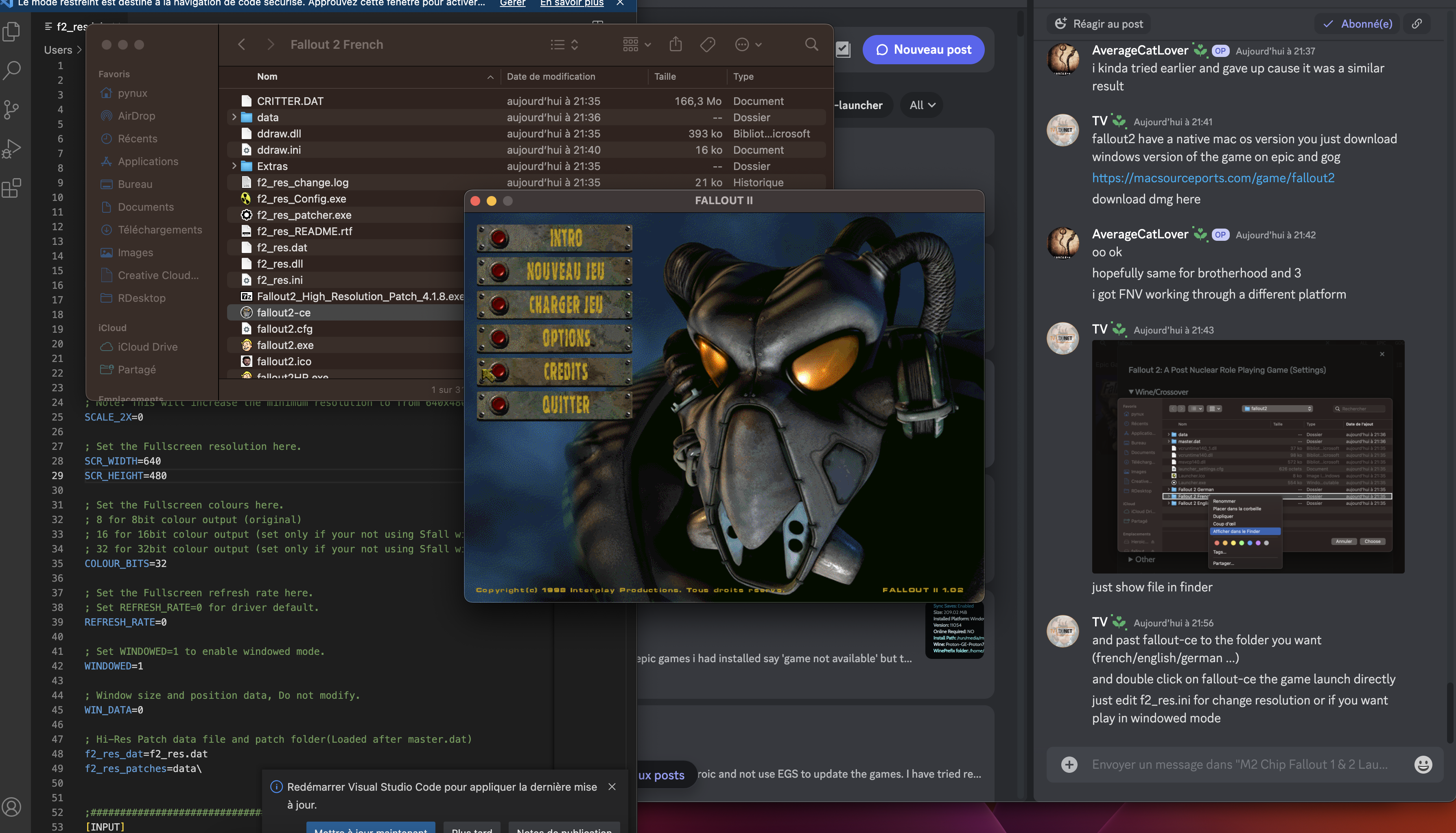The height and width of the screenshot is (833, 1456).
Task: Click the Finder share icon
Action: (676, 45)
